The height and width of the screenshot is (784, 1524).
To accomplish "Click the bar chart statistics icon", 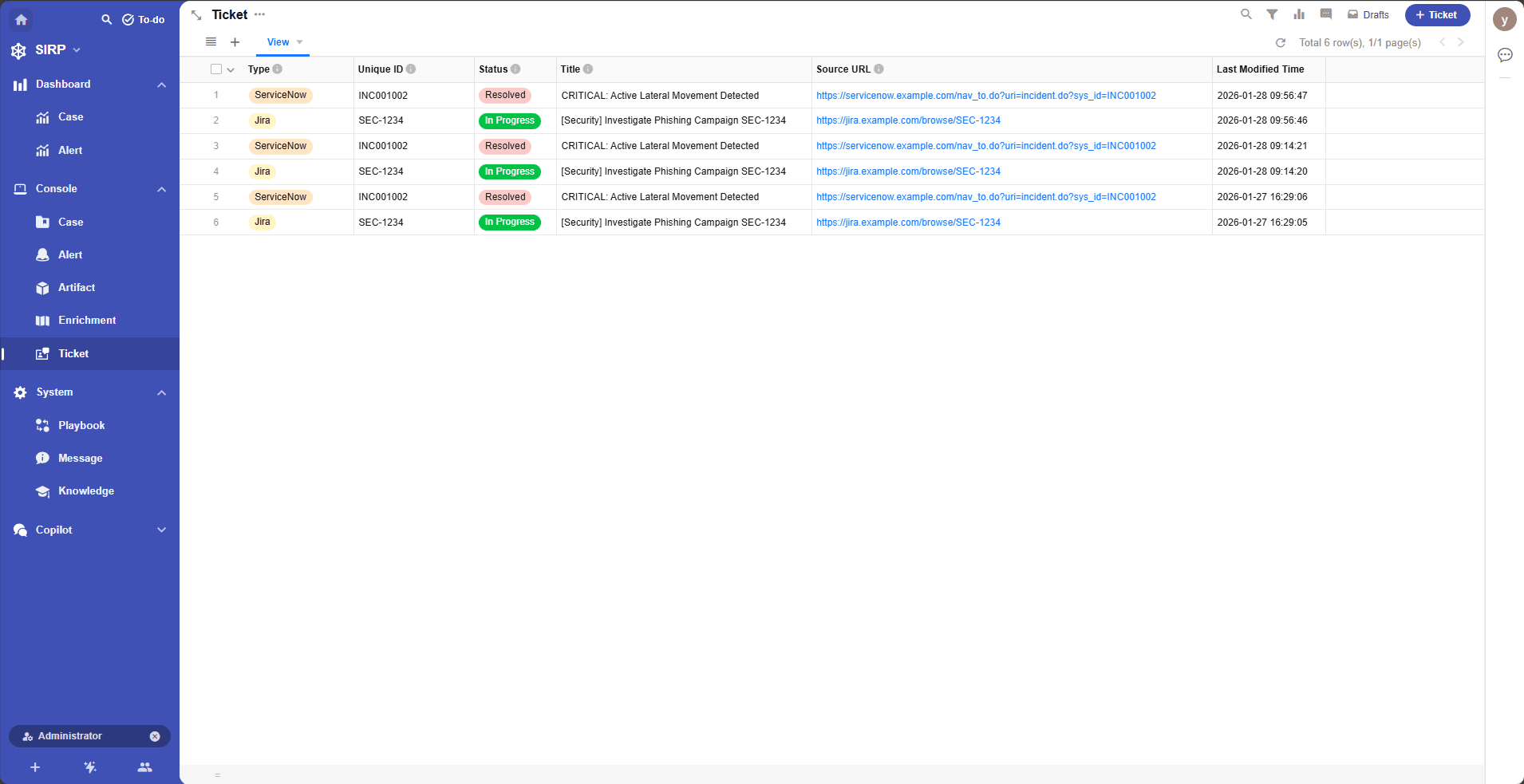I will pos(1299,14).
